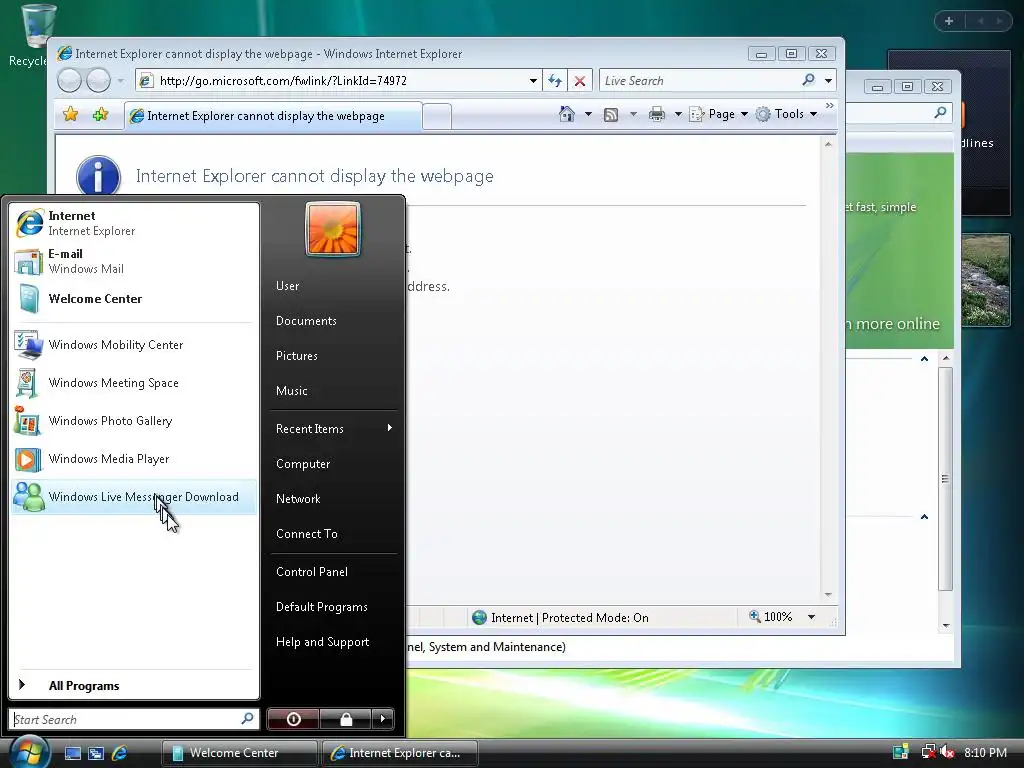The image size is (1024, 768).
Task: Click IE page scrollbar down arrow
Action: [828, 594]
